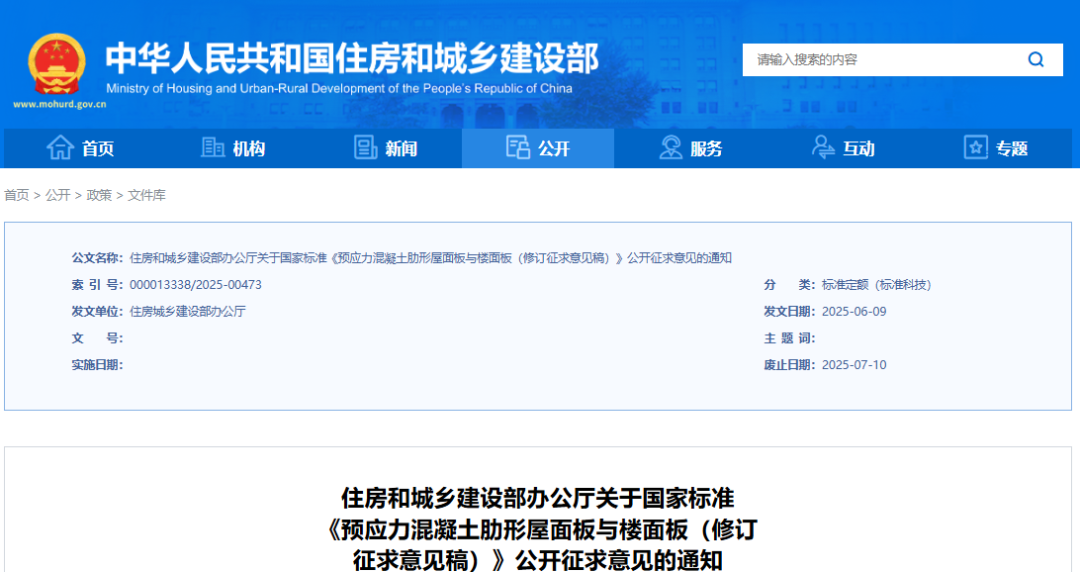Viewport: 1080px width, 572px height.
Task: Click the headset person icon beside 服务
Action: (x=670, y=147)
